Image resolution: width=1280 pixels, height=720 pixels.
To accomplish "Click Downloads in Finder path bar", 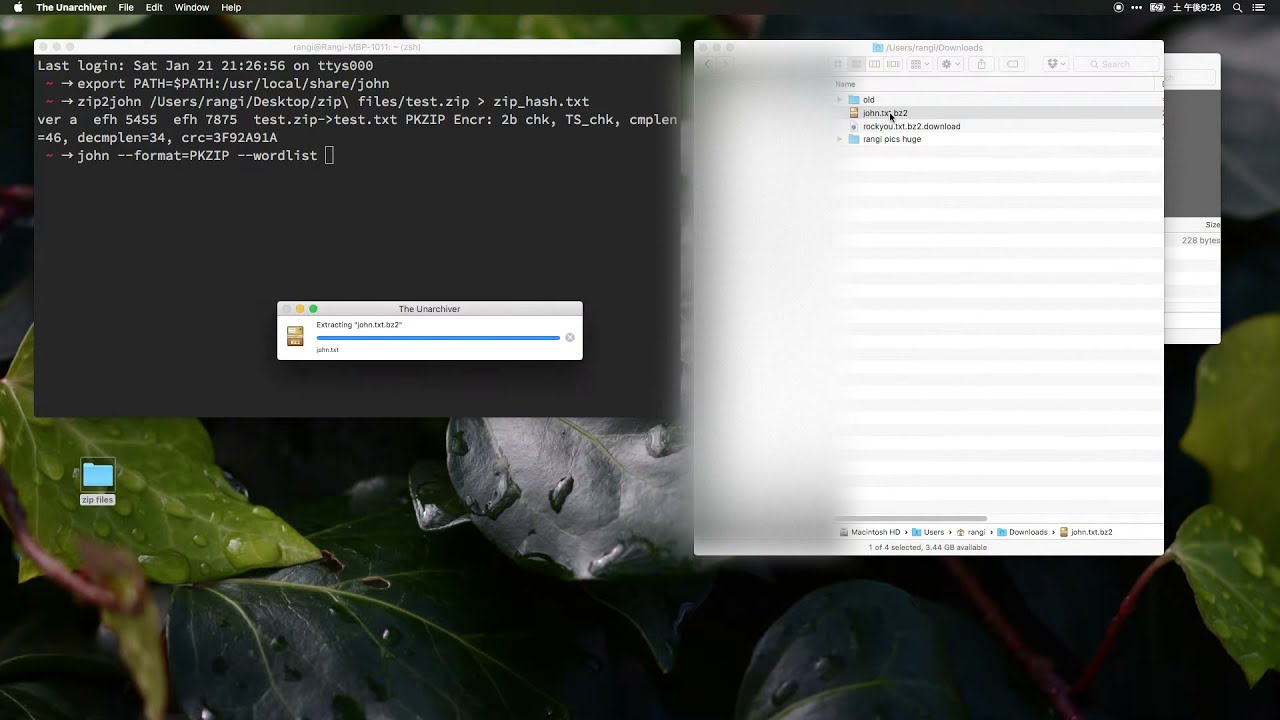I will (x=1022, y=532).
